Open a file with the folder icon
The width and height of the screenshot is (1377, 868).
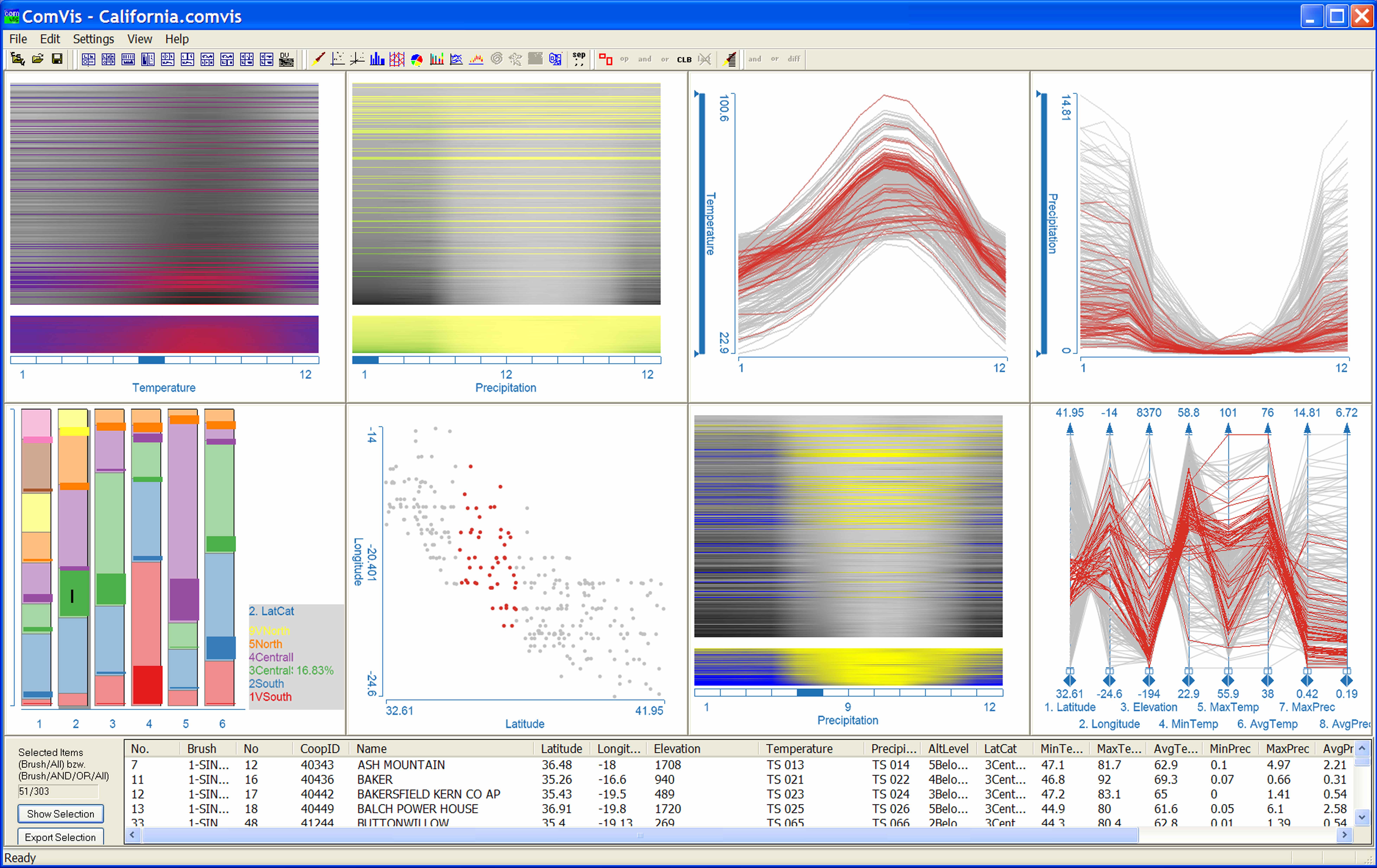pyautogui.click(x=38, y=59)
